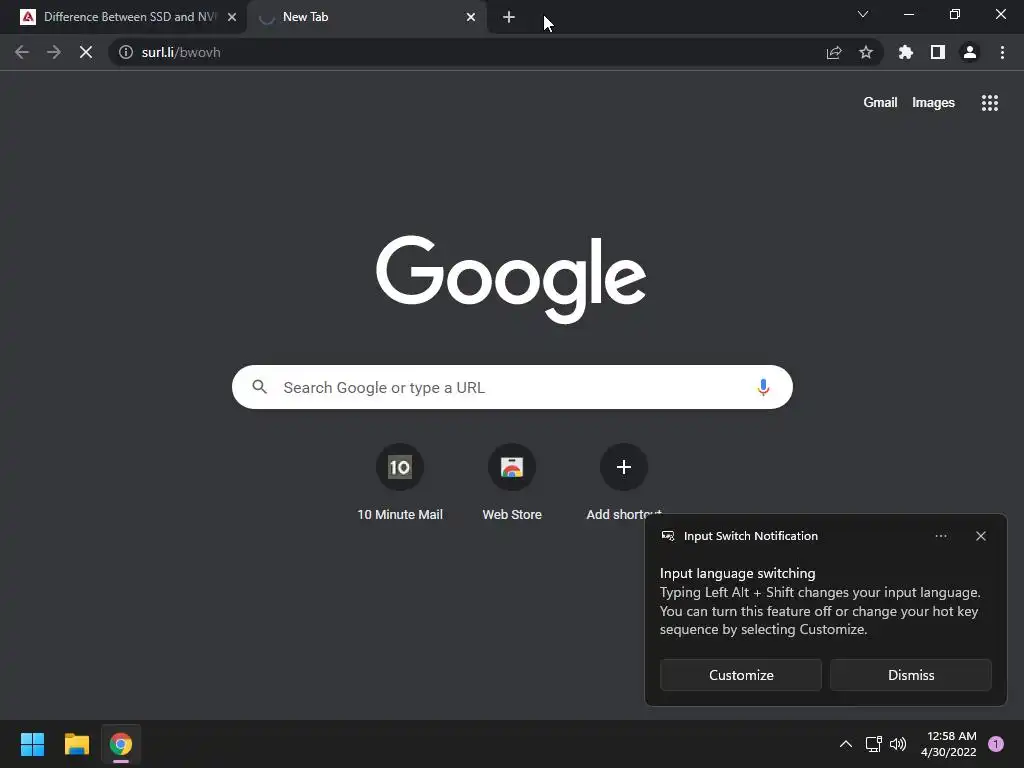Focus the Search Google or type a URL box
1024x768 pixels.
[512, 387]
